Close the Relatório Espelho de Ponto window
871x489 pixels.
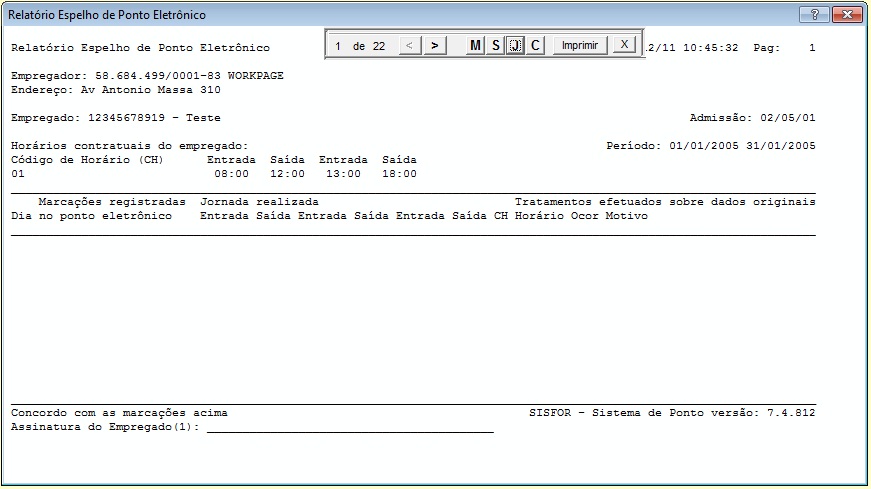(x=847, y=14)
